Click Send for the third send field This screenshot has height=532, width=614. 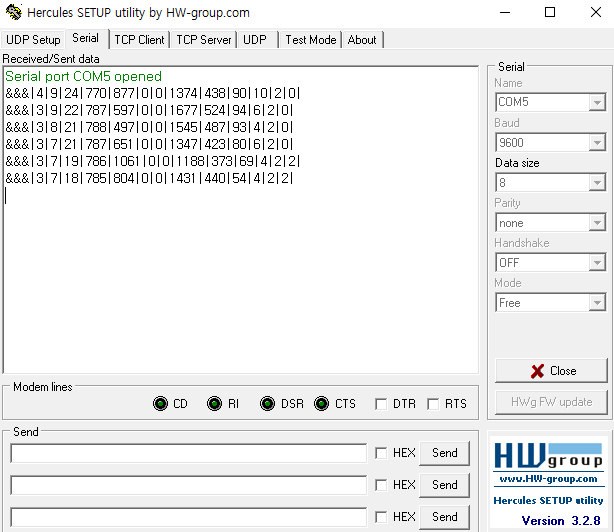coord(444,517)
